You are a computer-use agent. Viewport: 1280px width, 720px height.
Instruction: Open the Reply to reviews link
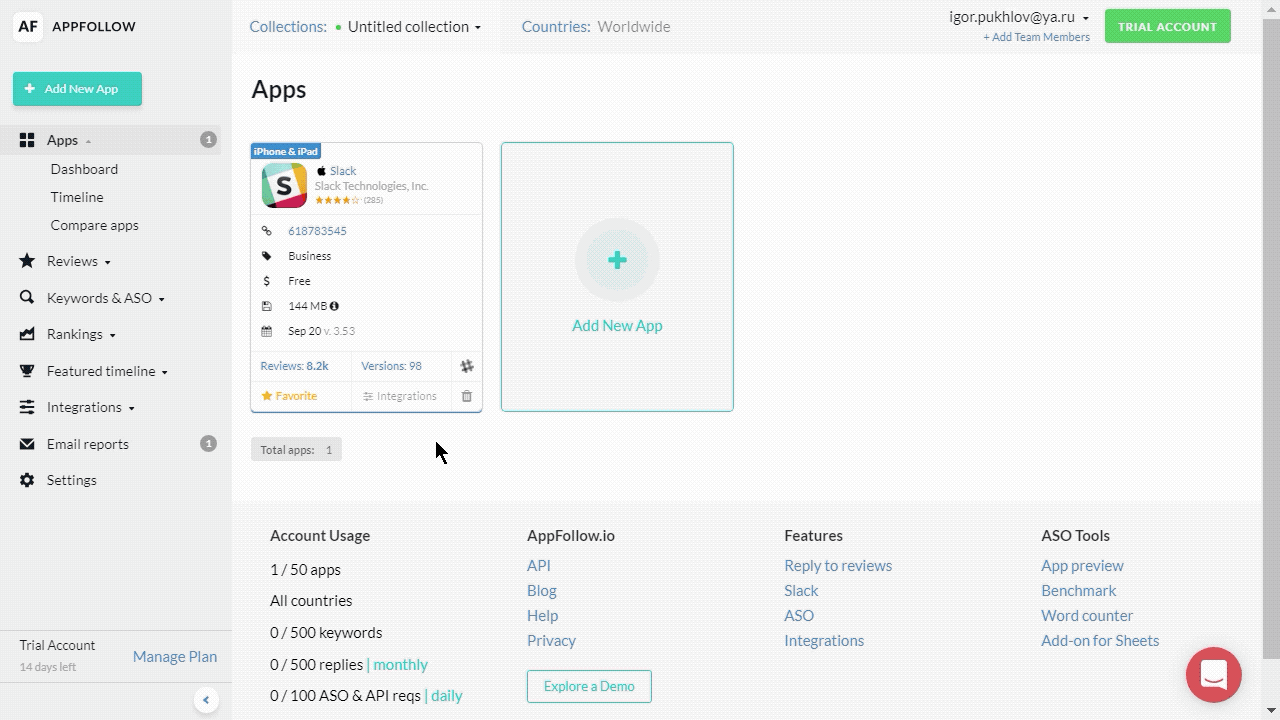point(838,565)
